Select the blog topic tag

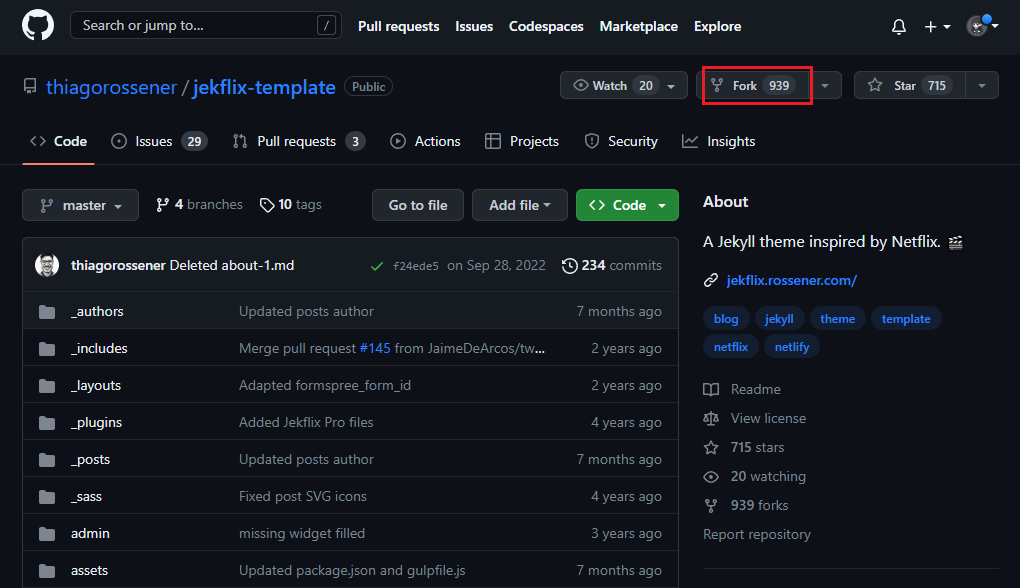coord(726,319)
